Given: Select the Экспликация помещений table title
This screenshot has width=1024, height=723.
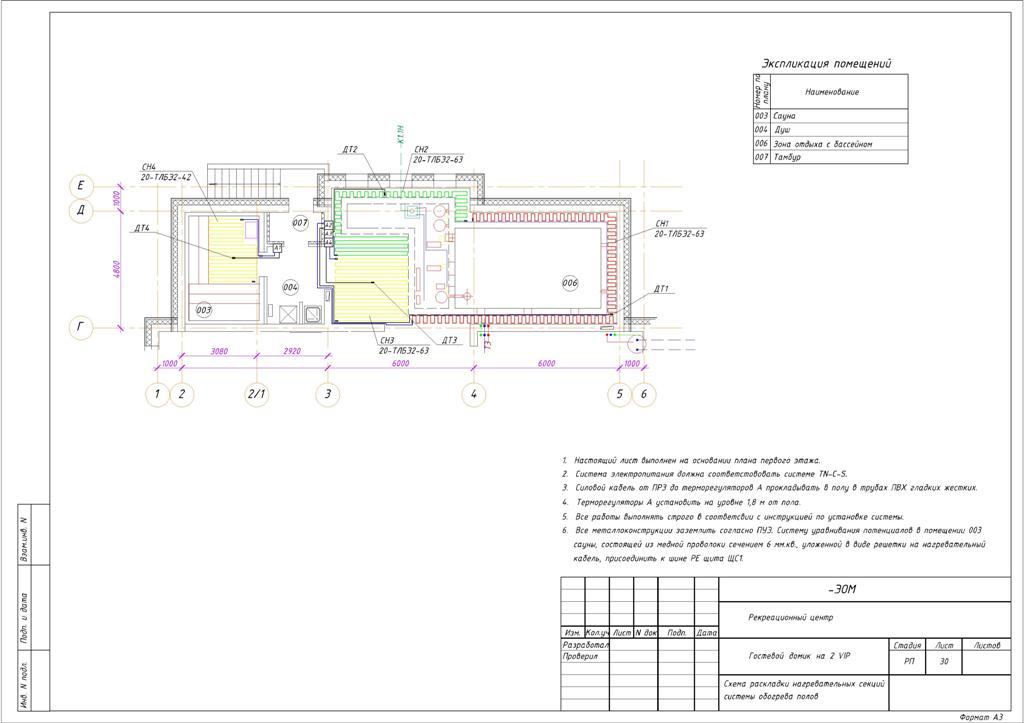Looking at the screenshot, I should pos(826,63).
